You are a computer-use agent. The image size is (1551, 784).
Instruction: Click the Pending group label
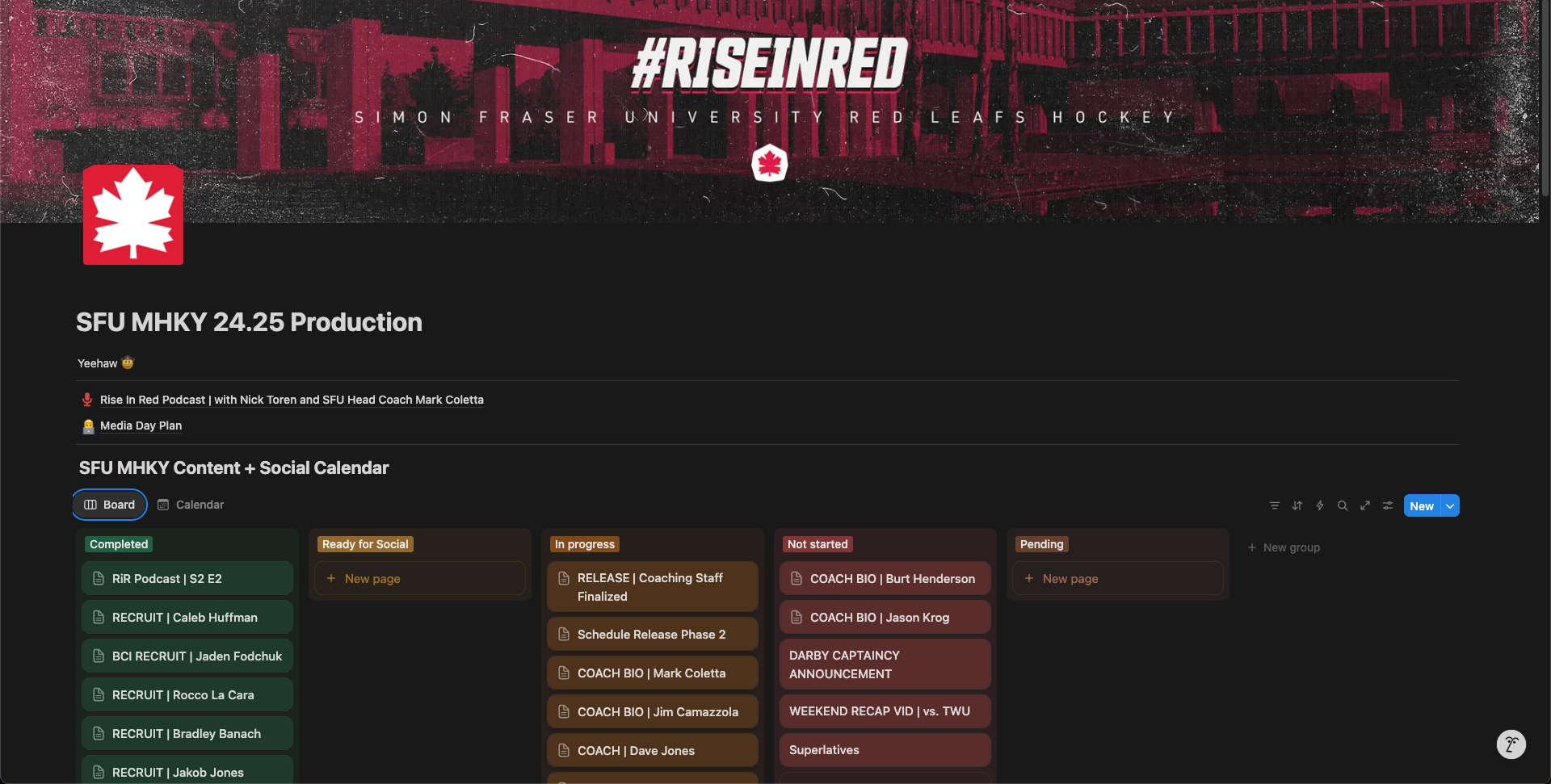click(x=1041, y=544)
